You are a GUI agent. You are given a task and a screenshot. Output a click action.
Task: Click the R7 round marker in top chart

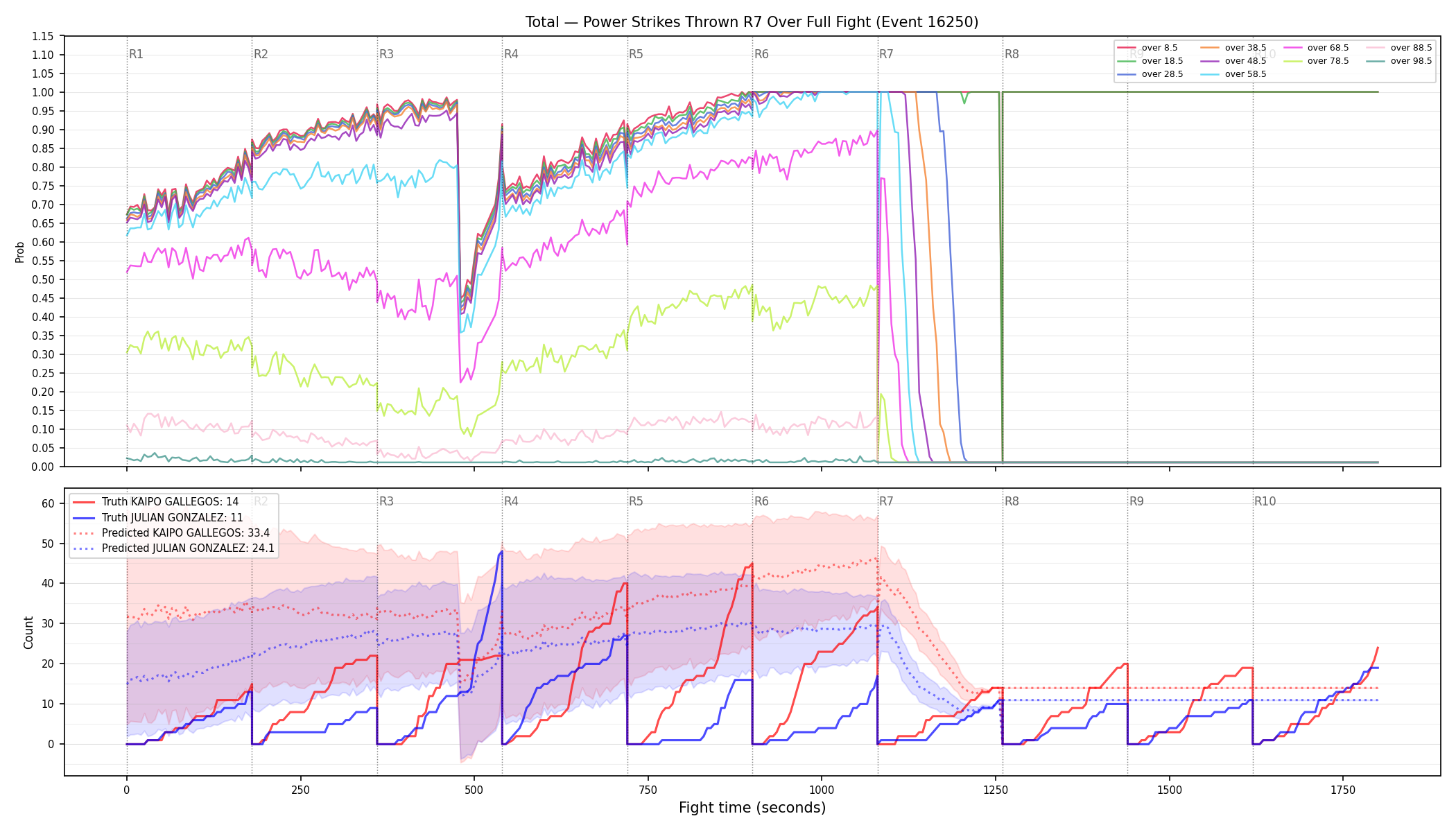tap(886, 54)
